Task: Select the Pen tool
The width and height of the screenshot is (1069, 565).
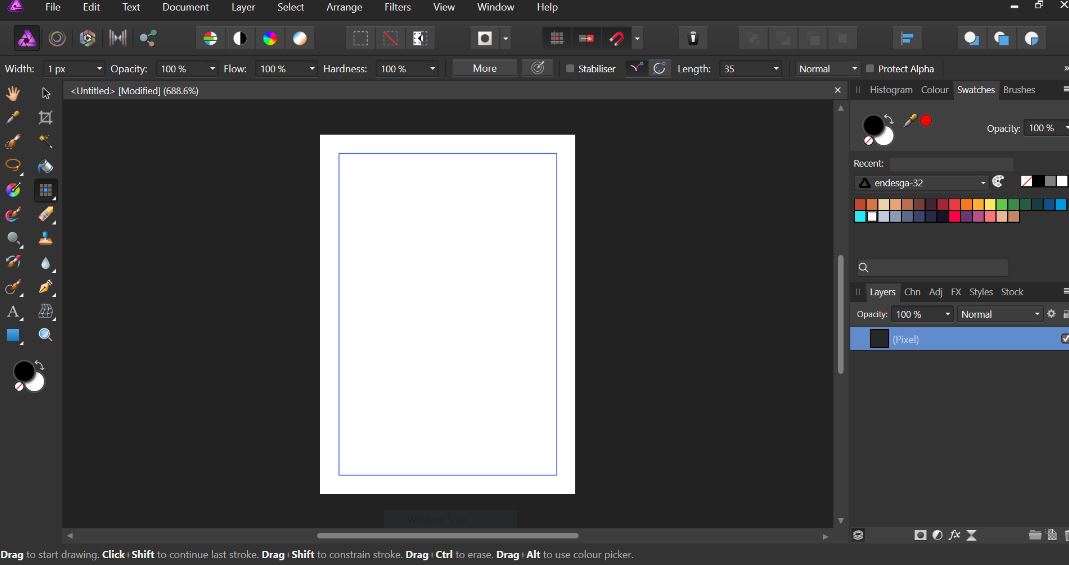Action: (46, 287)
